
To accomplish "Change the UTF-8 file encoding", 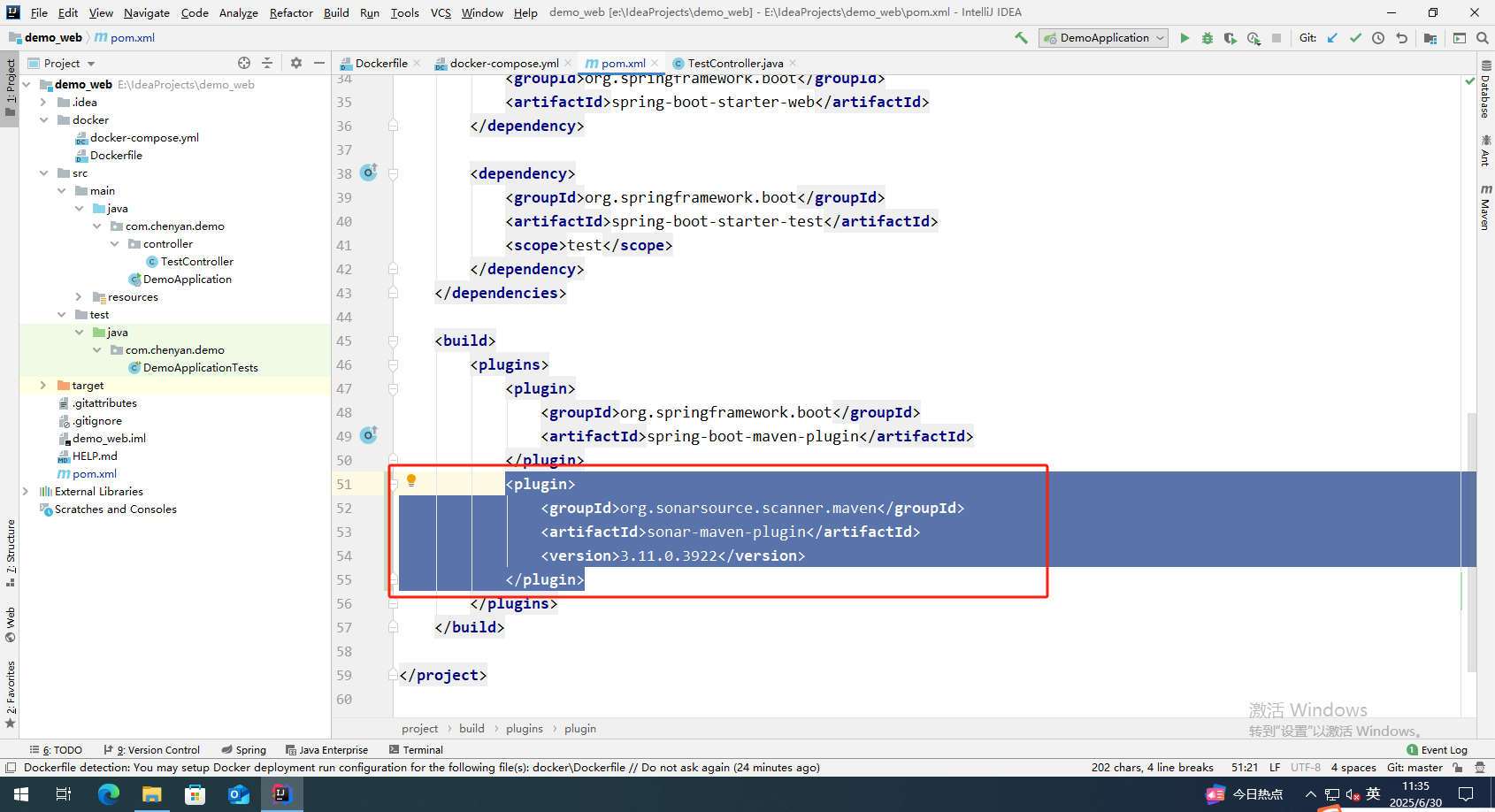I will point(1306,768).
